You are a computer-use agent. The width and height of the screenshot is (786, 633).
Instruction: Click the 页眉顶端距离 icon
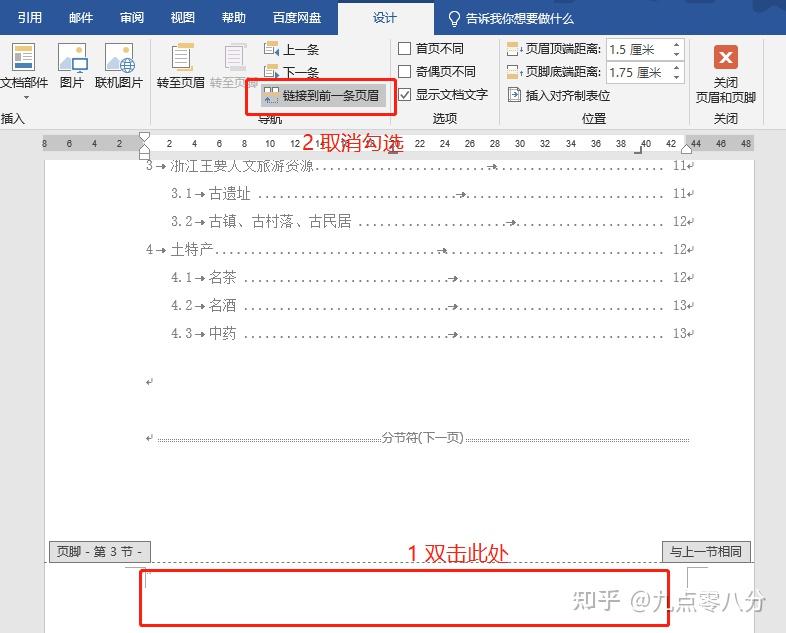coord(514,49)
